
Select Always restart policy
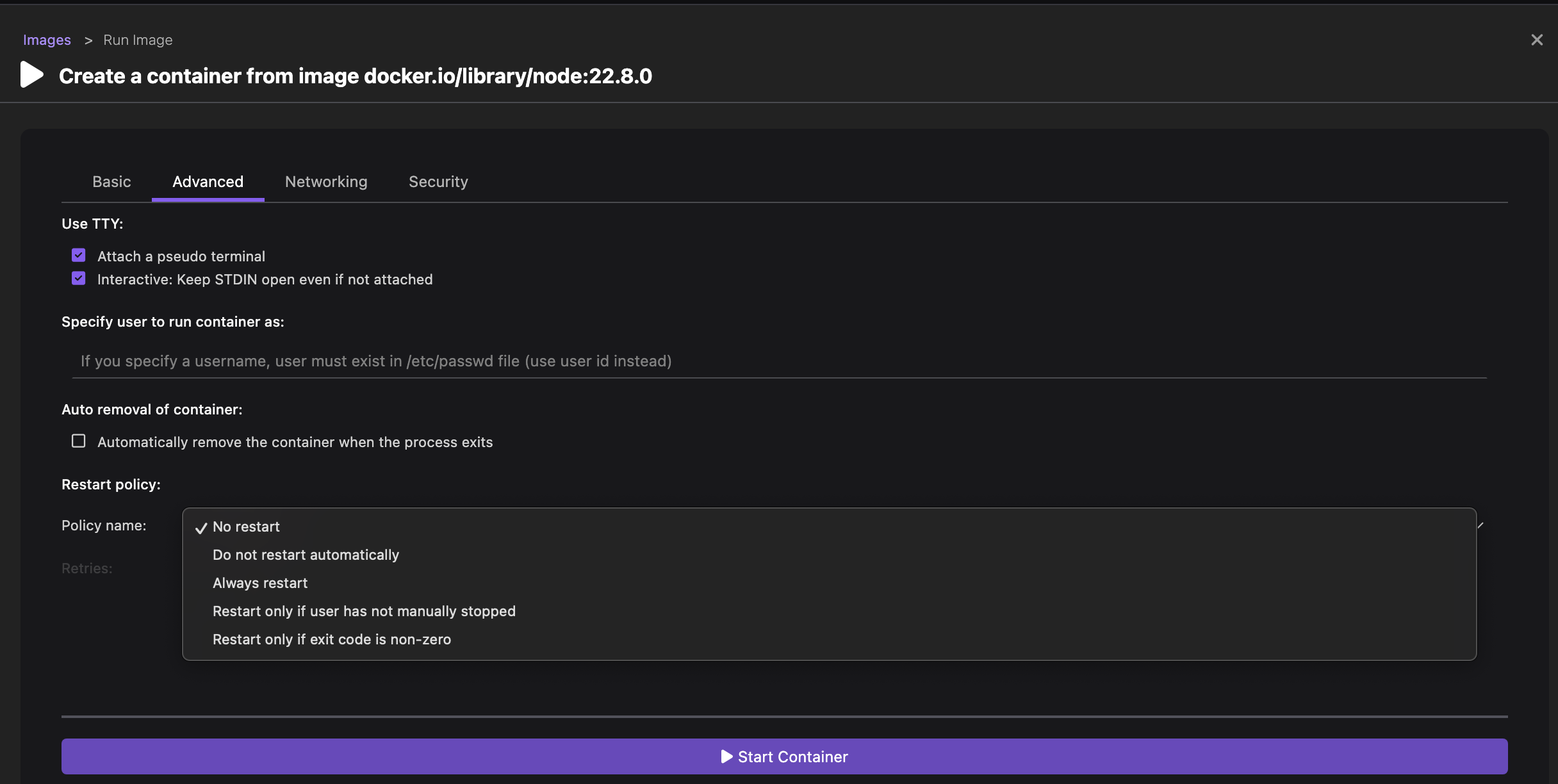[260, 583]
